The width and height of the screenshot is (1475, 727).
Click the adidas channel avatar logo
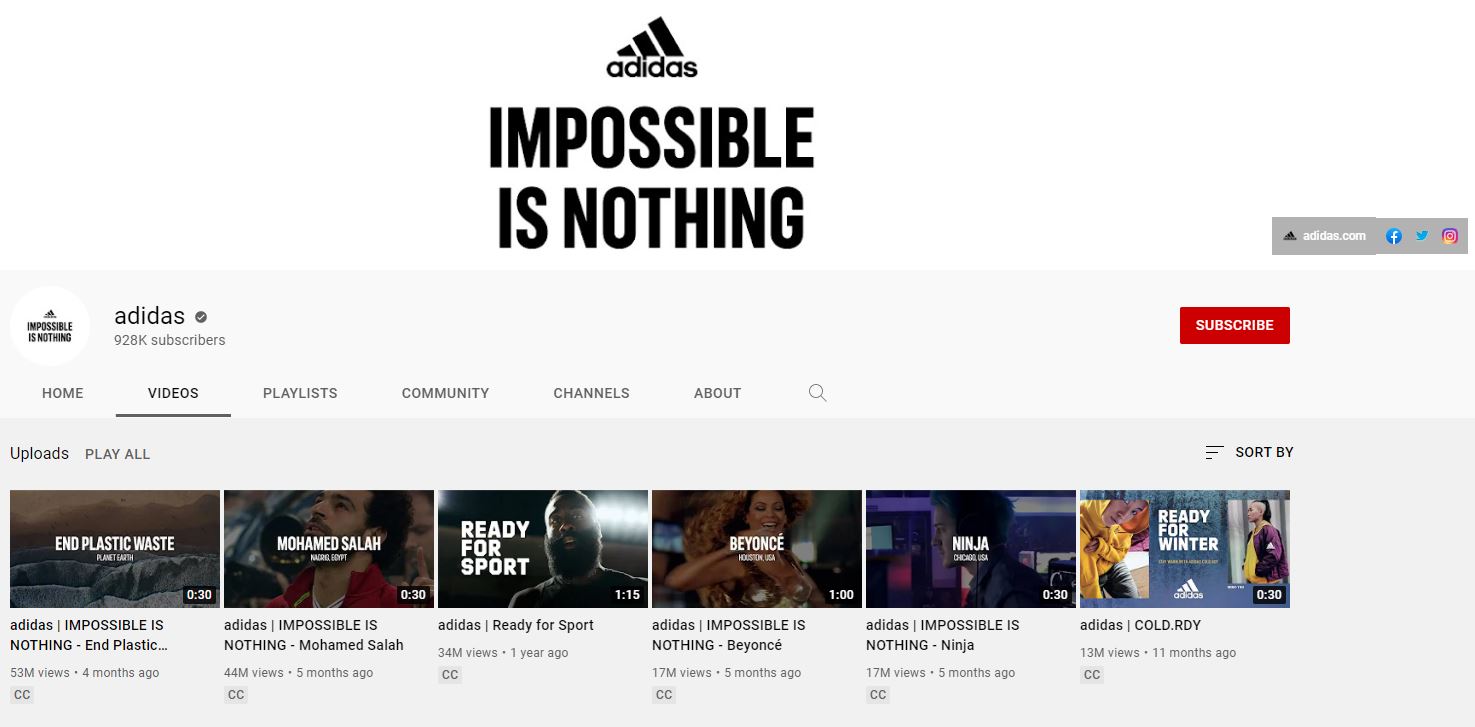pyautogui.click(x=50, y=326)
